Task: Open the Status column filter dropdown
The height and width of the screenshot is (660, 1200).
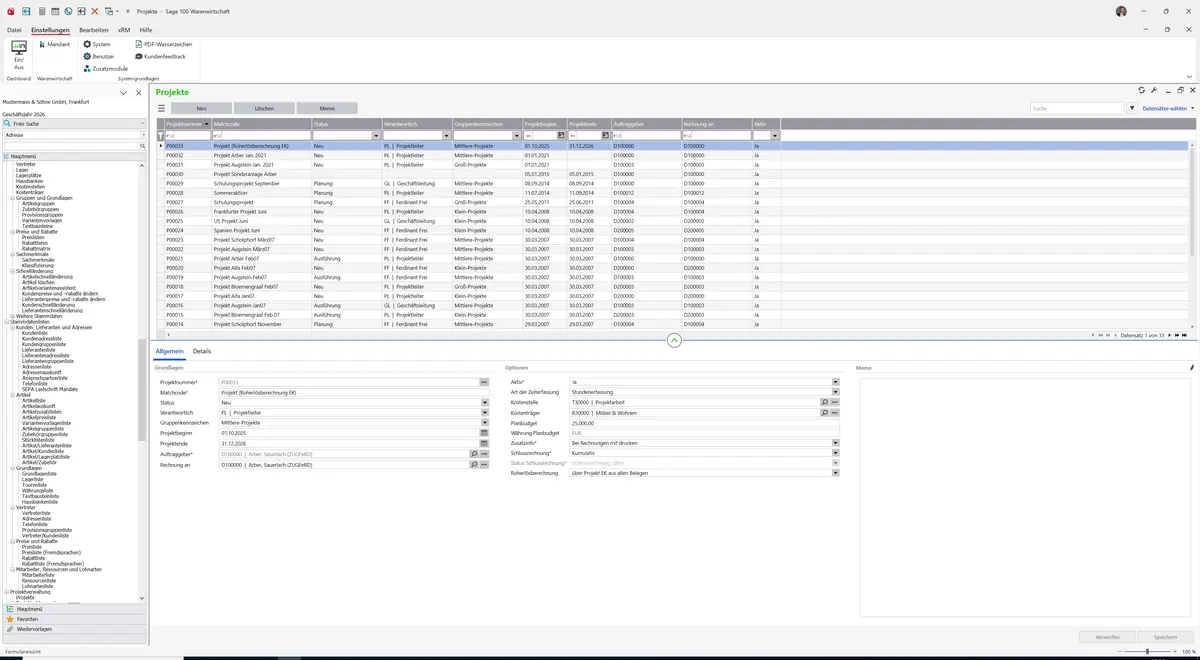Action: pyautogui.click(x=376, y=135)
